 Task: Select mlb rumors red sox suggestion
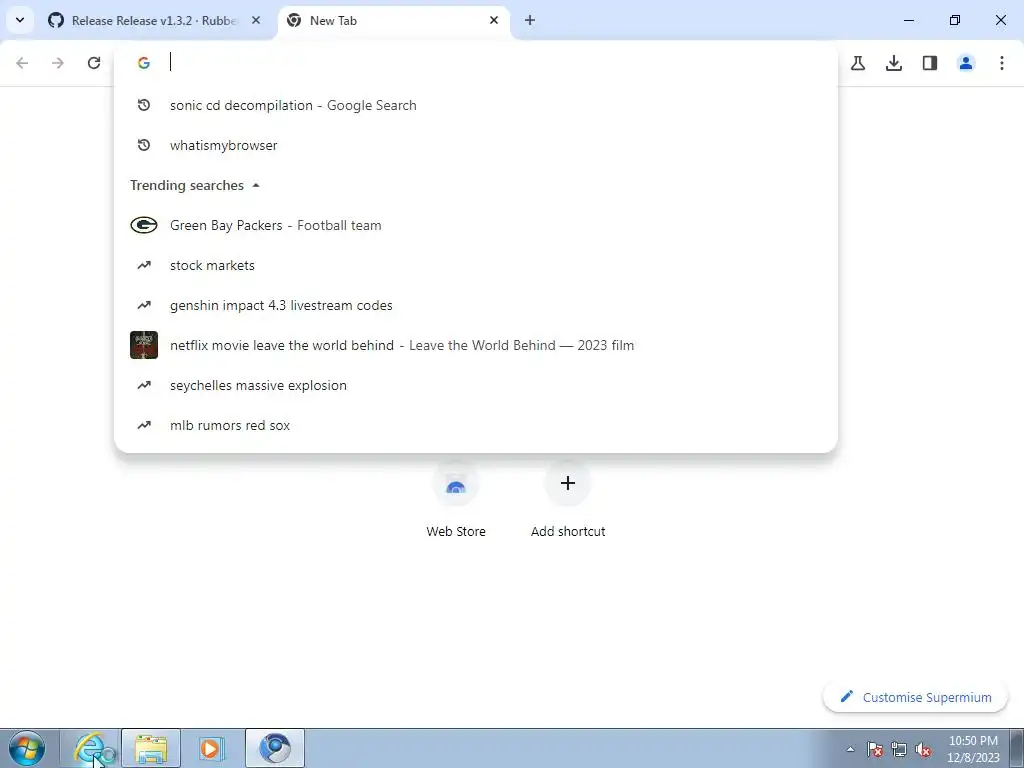[475, 425]
